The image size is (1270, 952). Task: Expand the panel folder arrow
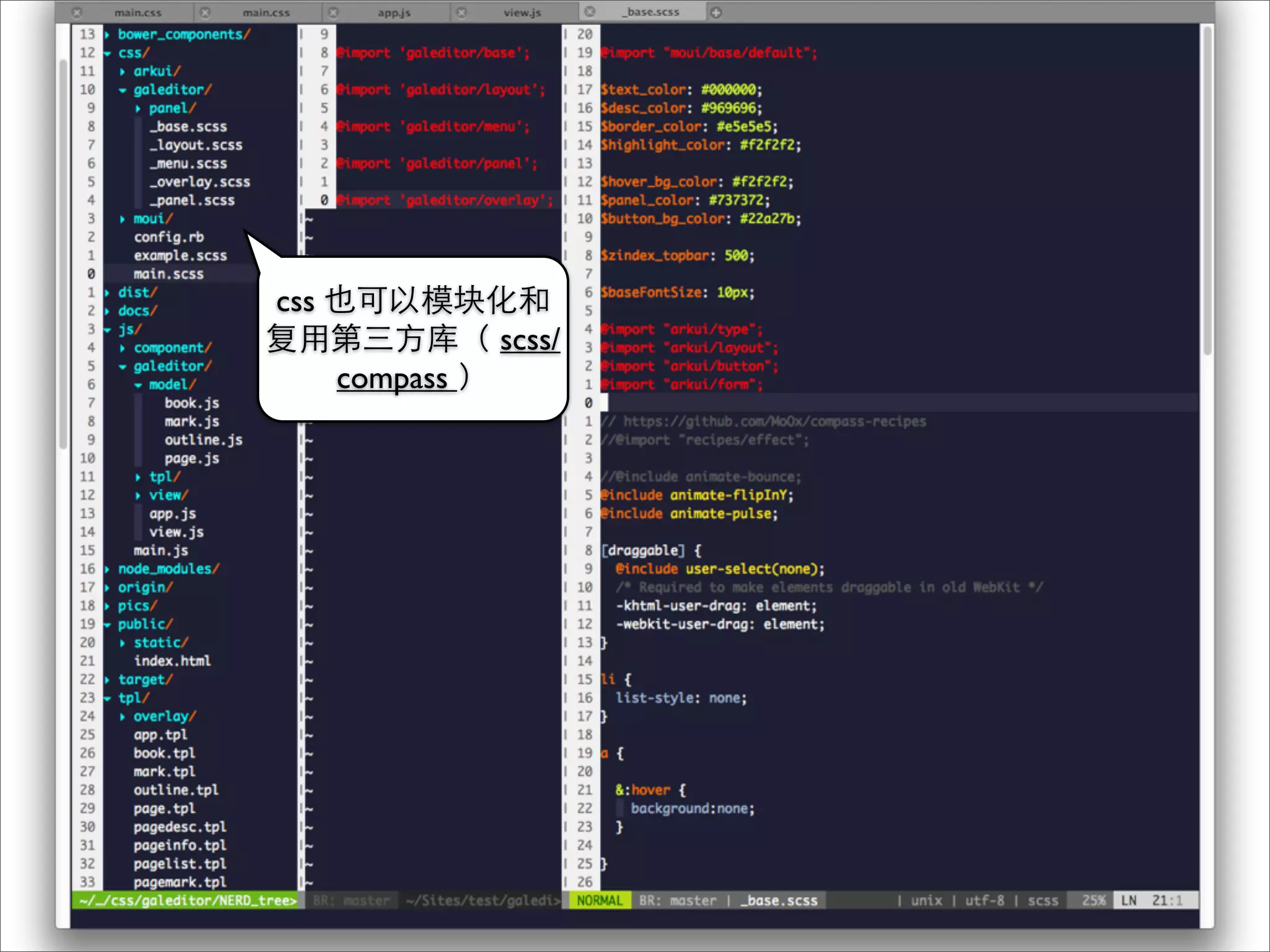[138, 108]
